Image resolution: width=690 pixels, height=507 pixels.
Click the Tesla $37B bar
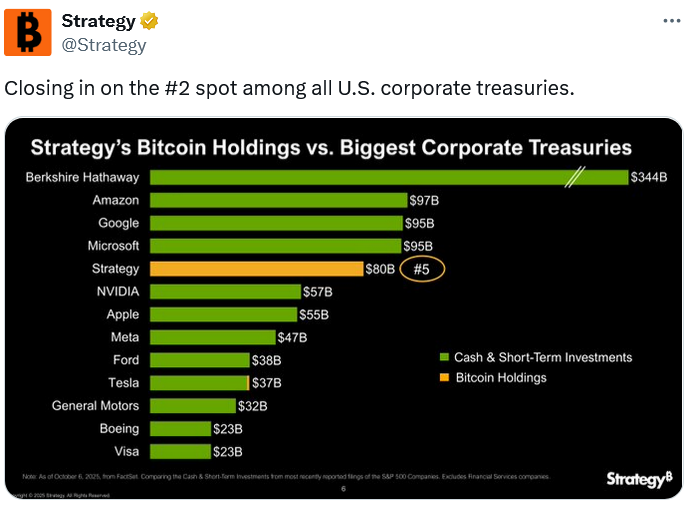(x=199, y=383)
